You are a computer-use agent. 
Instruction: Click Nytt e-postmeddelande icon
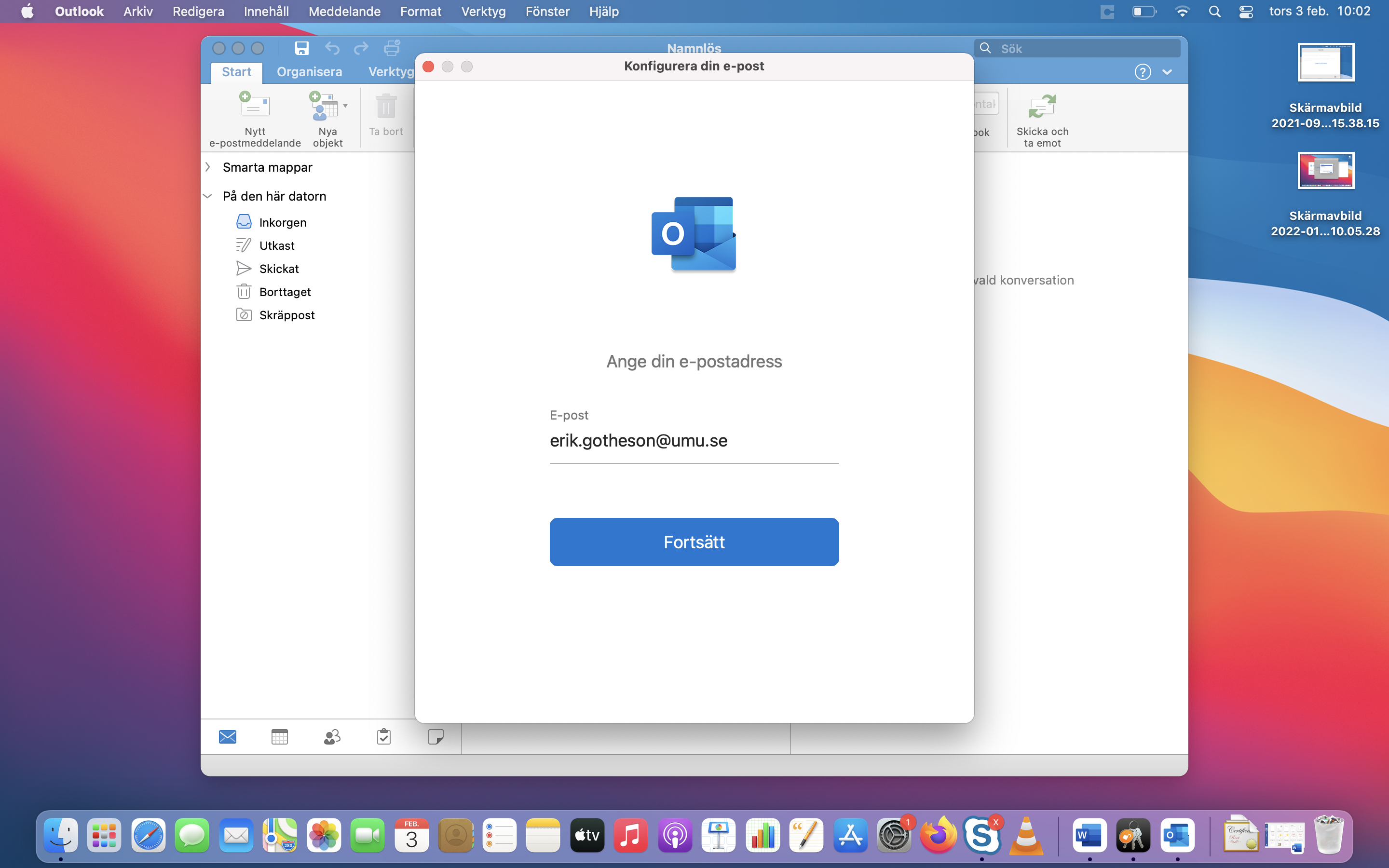point(254,106)
